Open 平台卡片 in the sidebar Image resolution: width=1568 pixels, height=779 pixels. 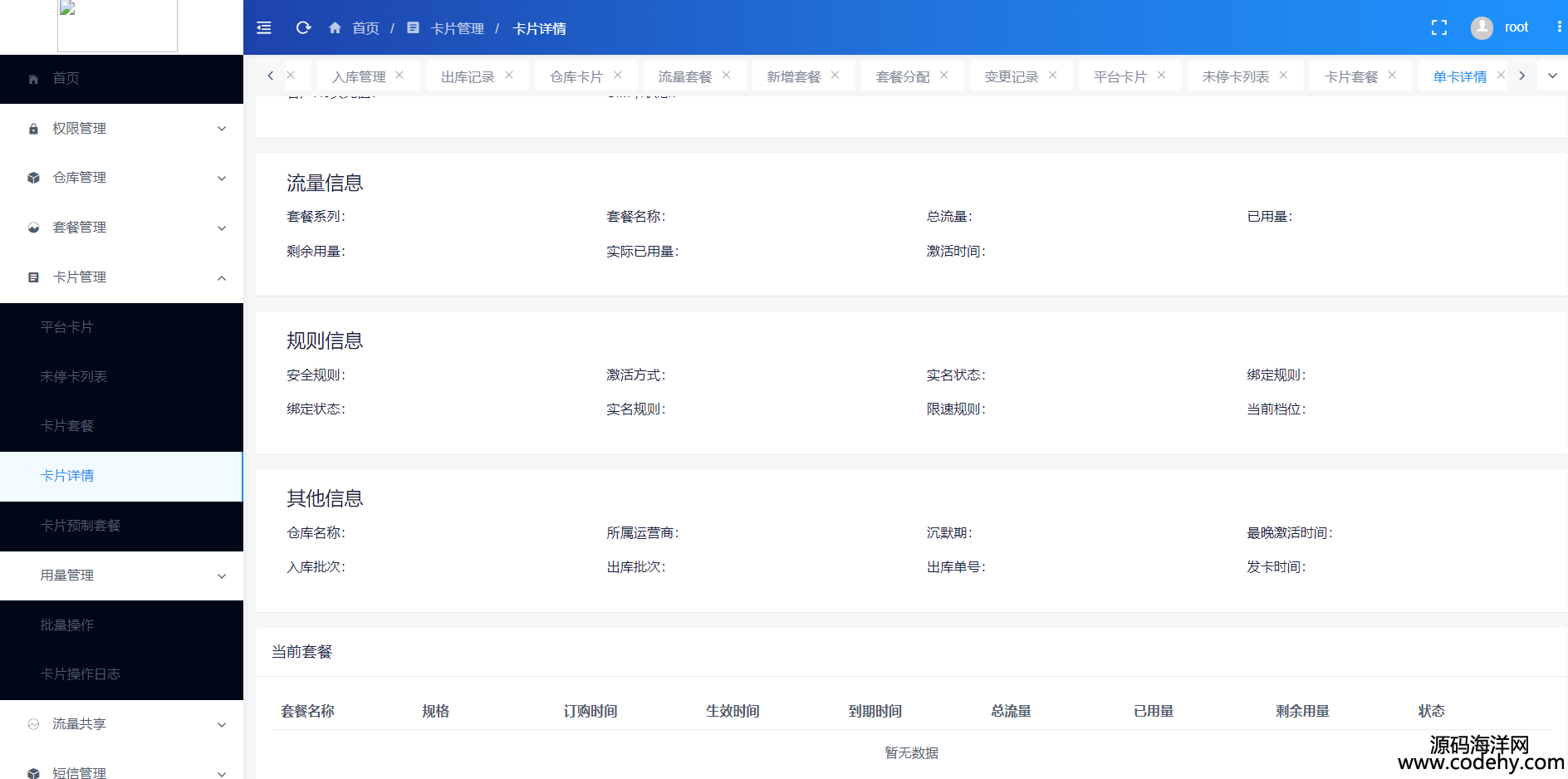tap(121, 327)
